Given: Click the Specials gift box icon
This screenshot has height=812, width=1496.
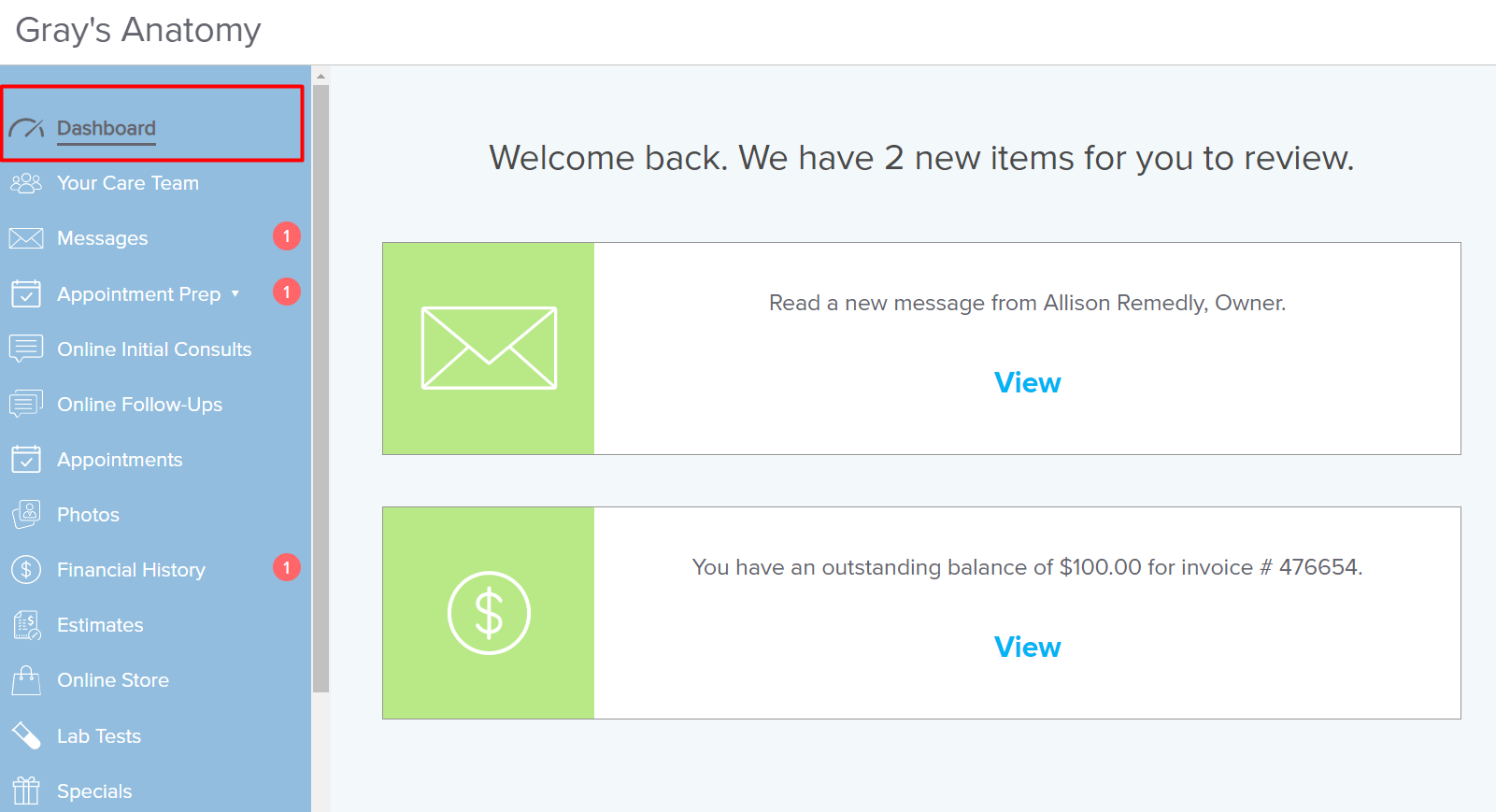Looking at the screenshot, I should [26, 791].
